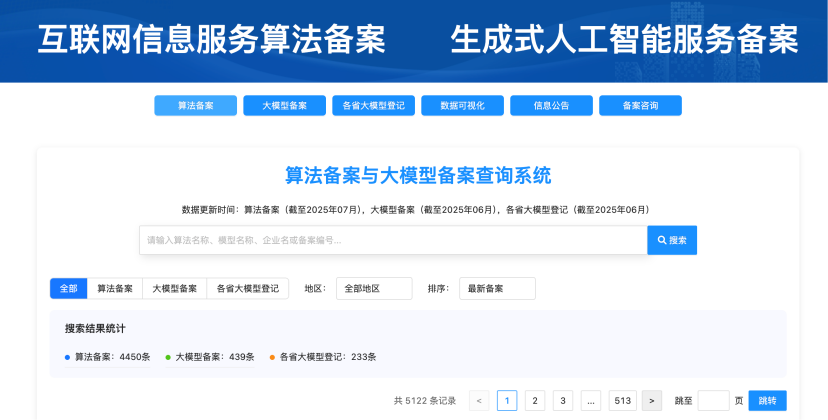Select page 1 in pagination
Image resolution: width=828 pixels, height=420 pixels.
click(x=507, y=400)
